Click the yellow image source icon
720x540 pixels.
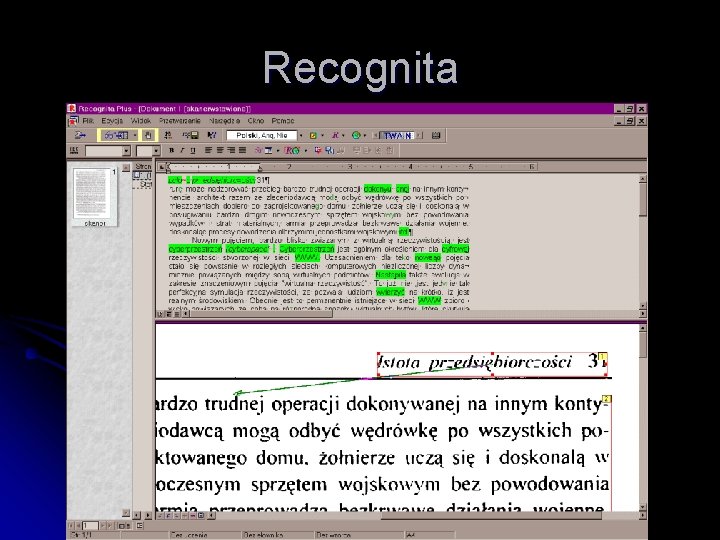[314, 135]
